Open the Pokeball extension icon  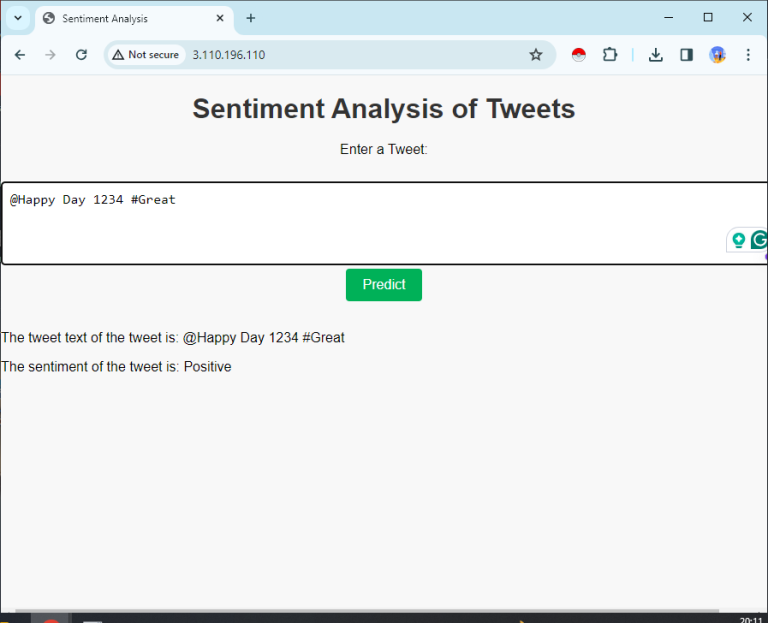[x=578, y=55]
